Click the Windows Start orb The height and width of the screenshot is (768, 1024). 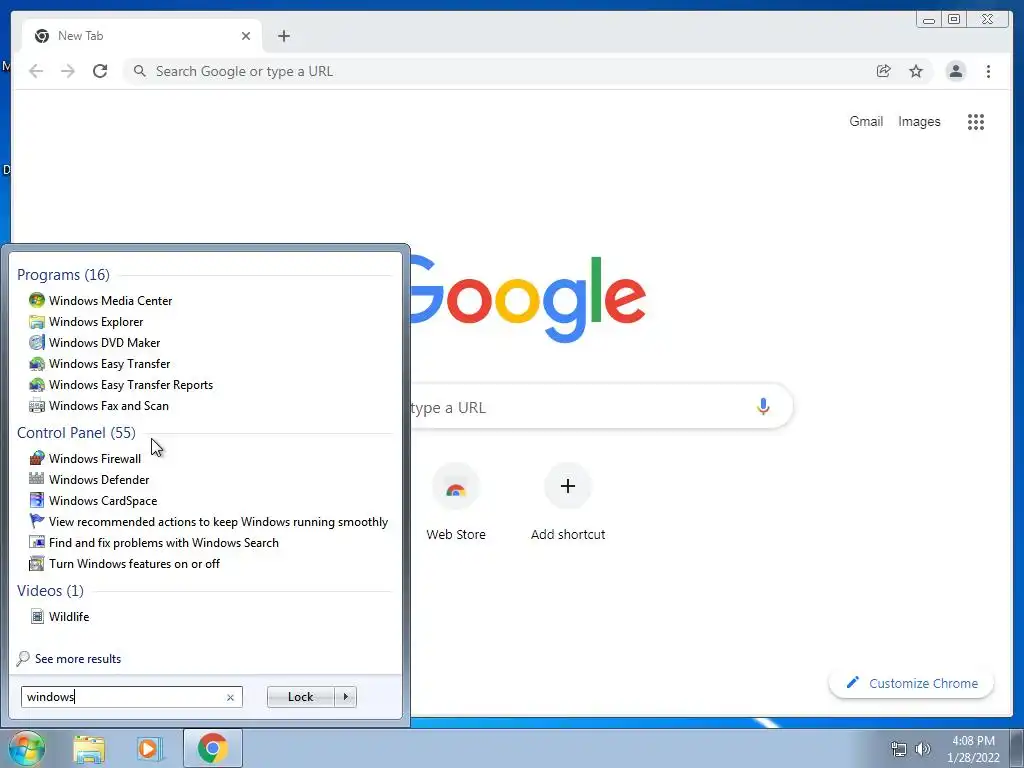(26, 748)
